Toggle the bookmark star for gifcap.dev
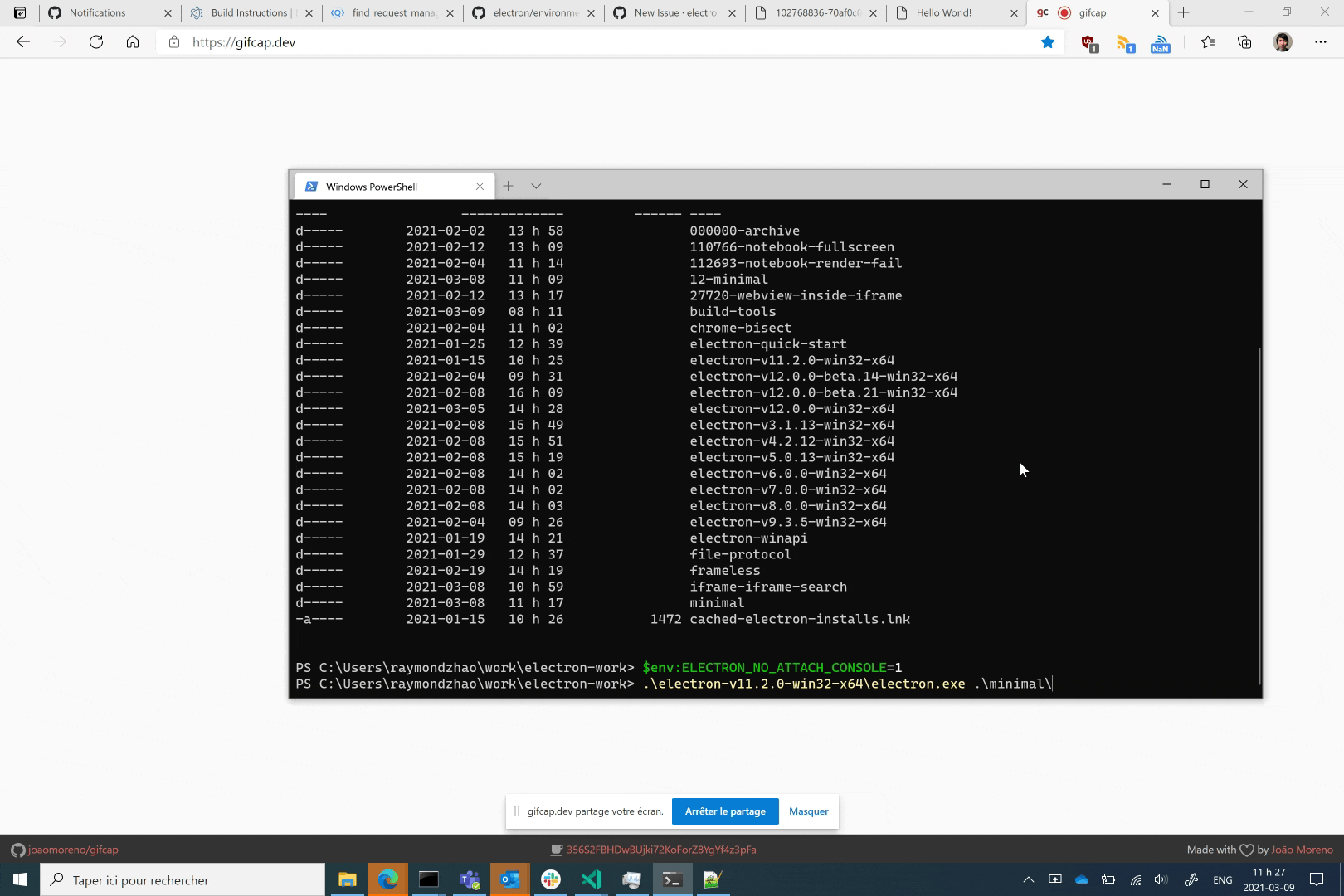The height and width of the screenshot is (896, 1344). 1047,42
